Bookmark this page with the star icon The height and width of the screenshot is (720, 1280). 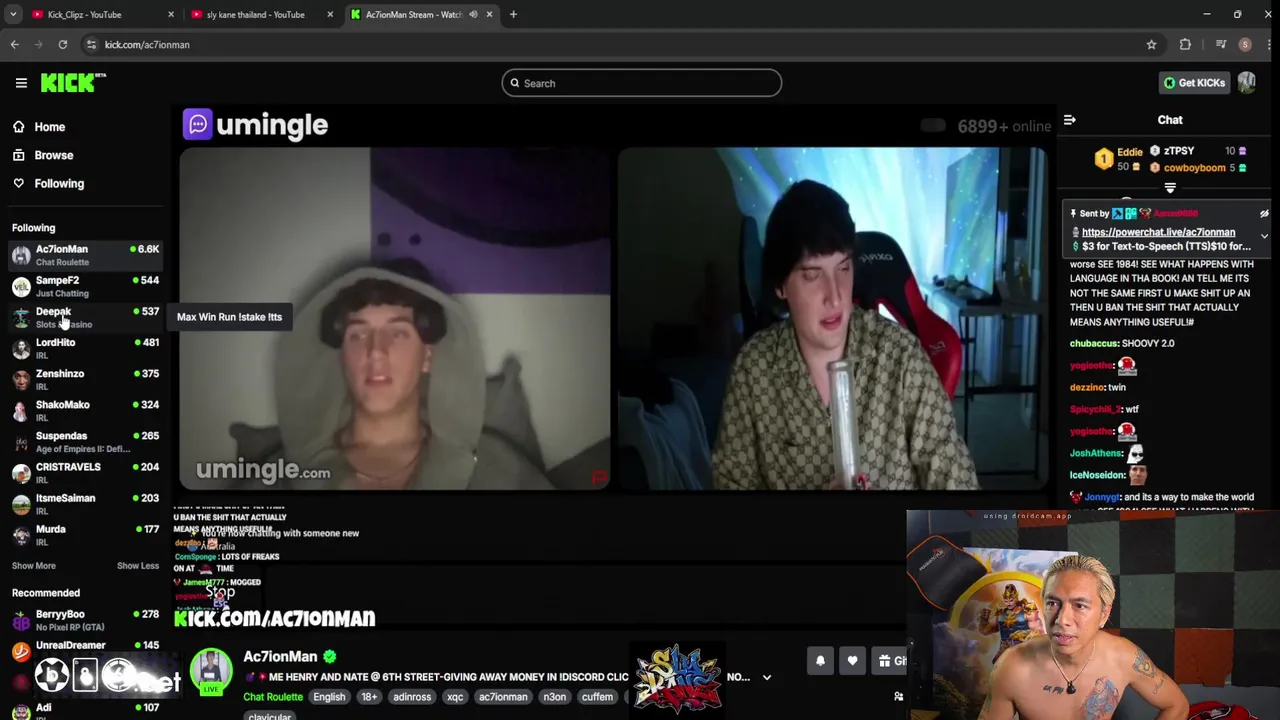(1151, 44)
